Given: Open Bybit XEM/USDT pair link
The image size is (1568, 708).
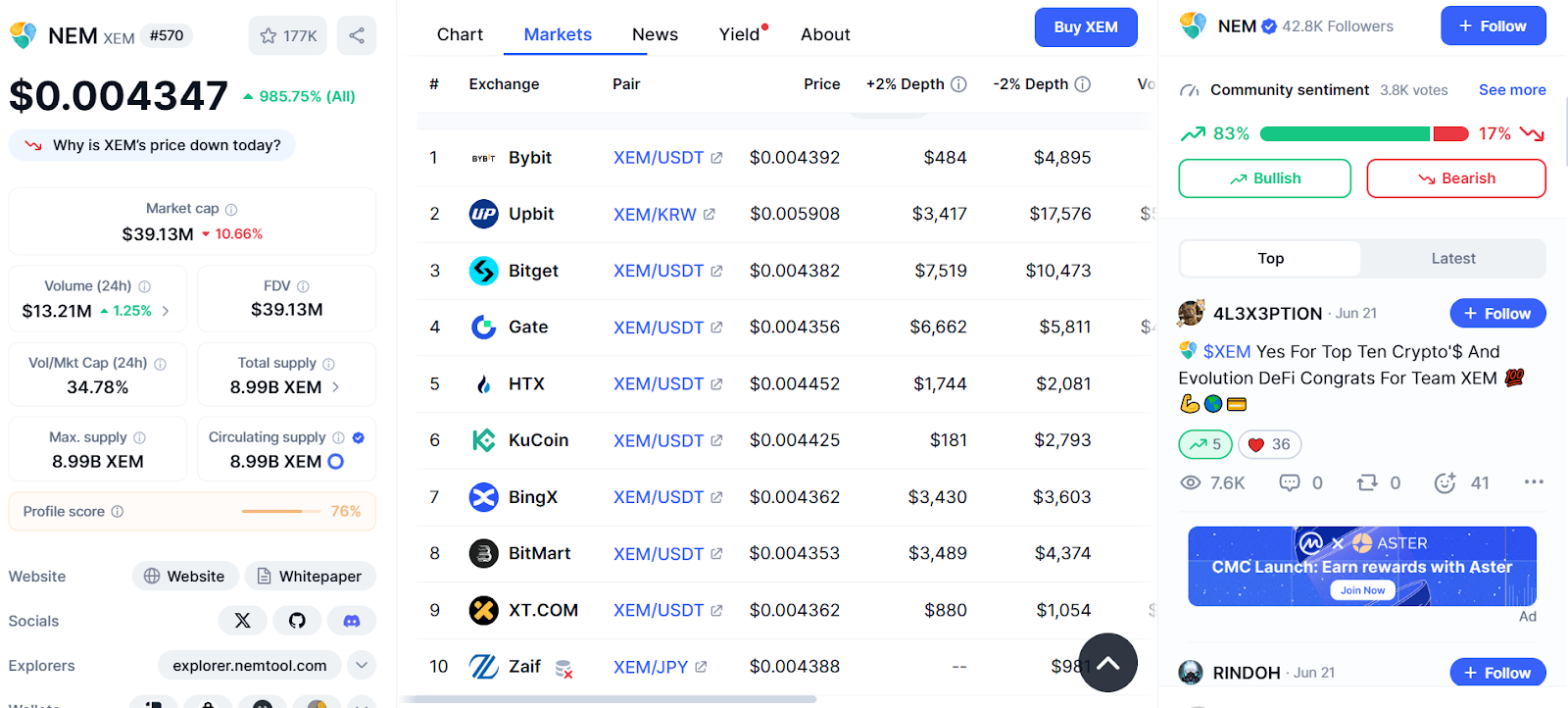Looking at the screenshot, I should tap(667, 158).
